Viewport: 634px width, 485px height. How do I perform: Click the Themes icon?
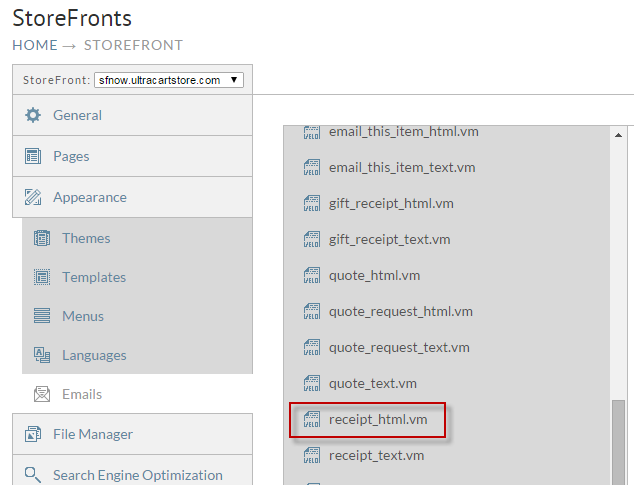(42, 238)
